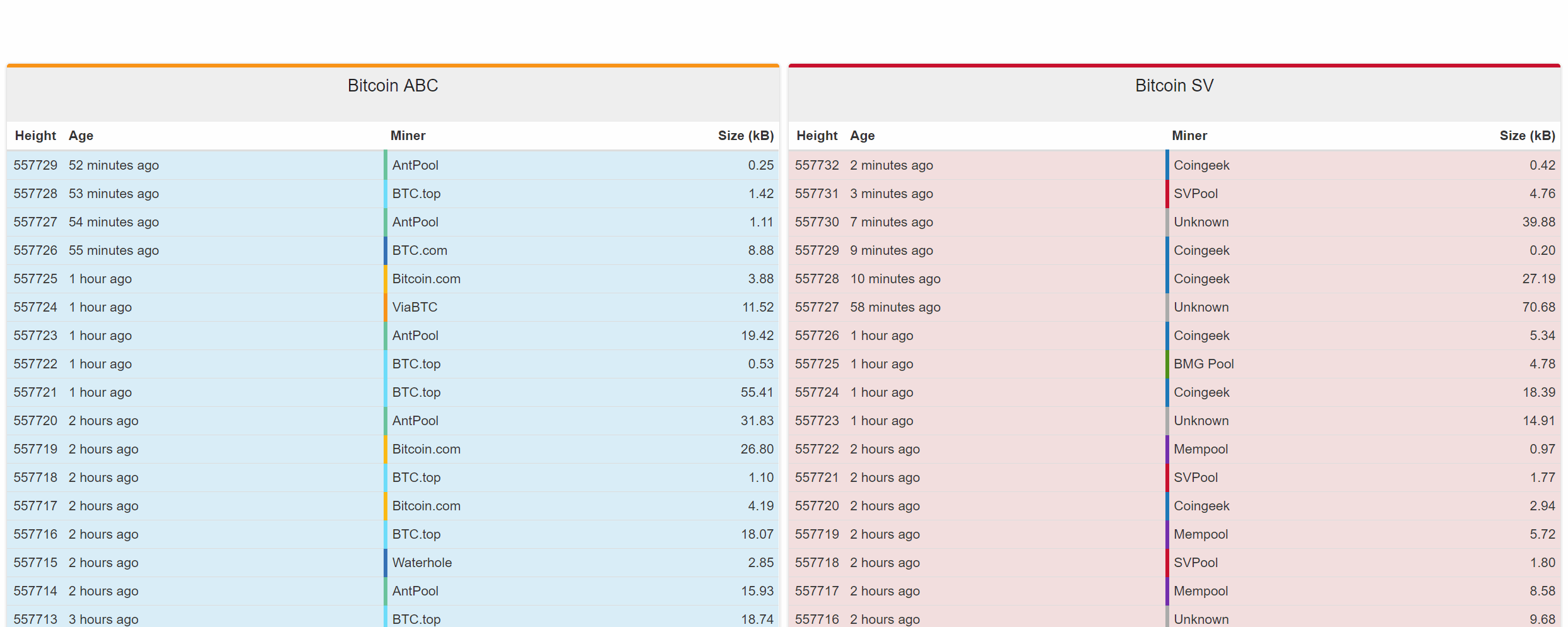Click Mempool miner for SV block 557719

1201,534
